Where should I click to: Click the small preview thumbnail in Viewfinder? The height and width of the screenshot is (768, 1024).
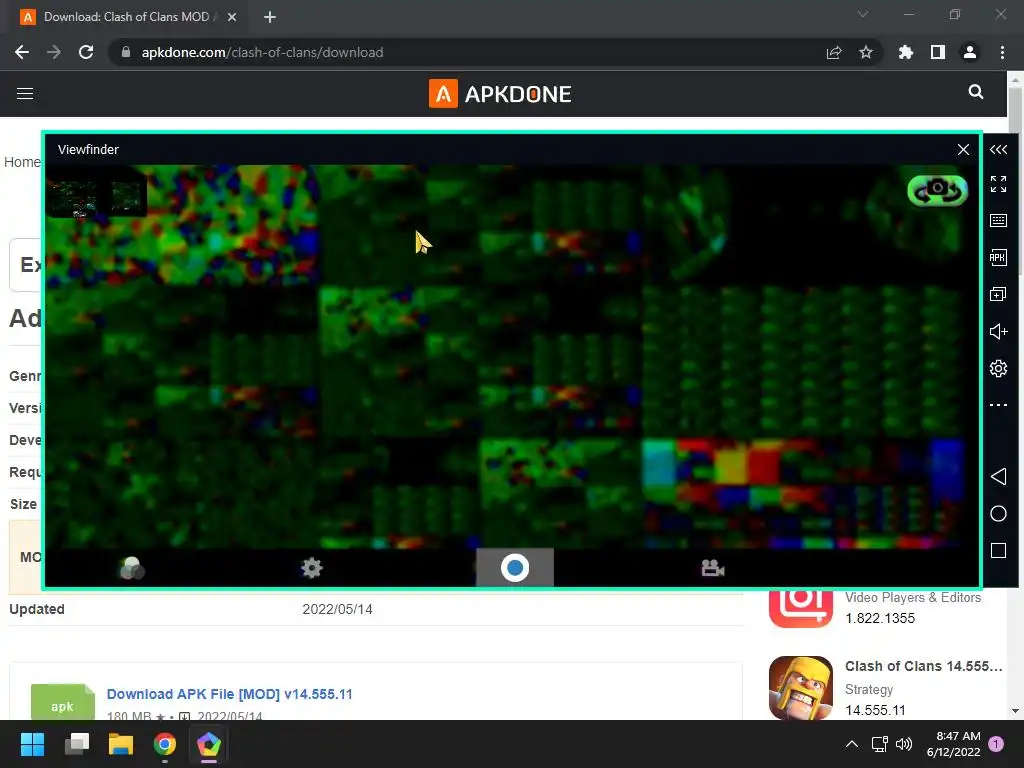click(x=96, y=197)
